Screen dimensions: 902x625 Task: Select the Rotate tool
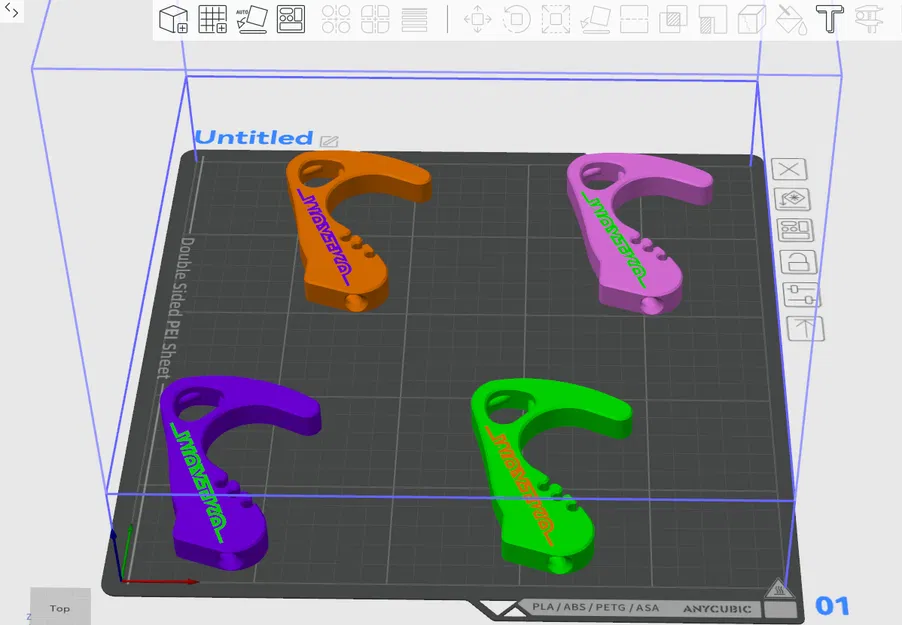[516, 19]
